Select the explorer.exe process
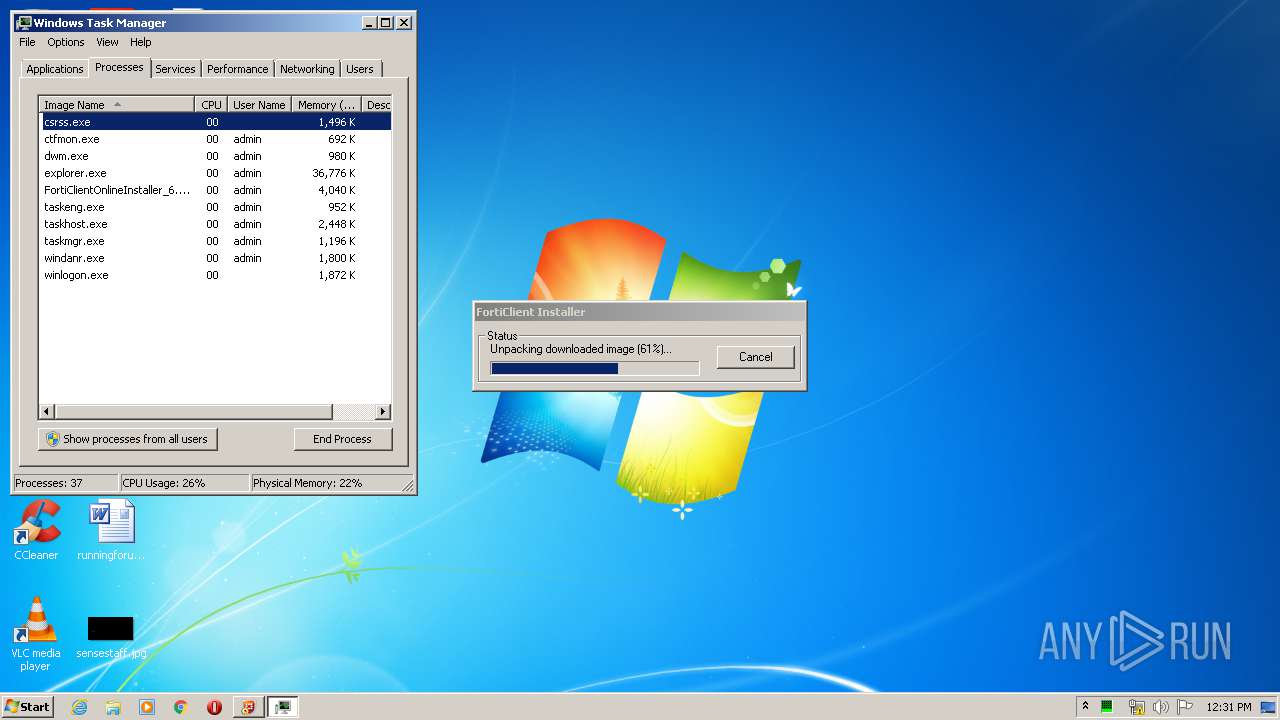The image size is (1280, 720). click(215, 173)
